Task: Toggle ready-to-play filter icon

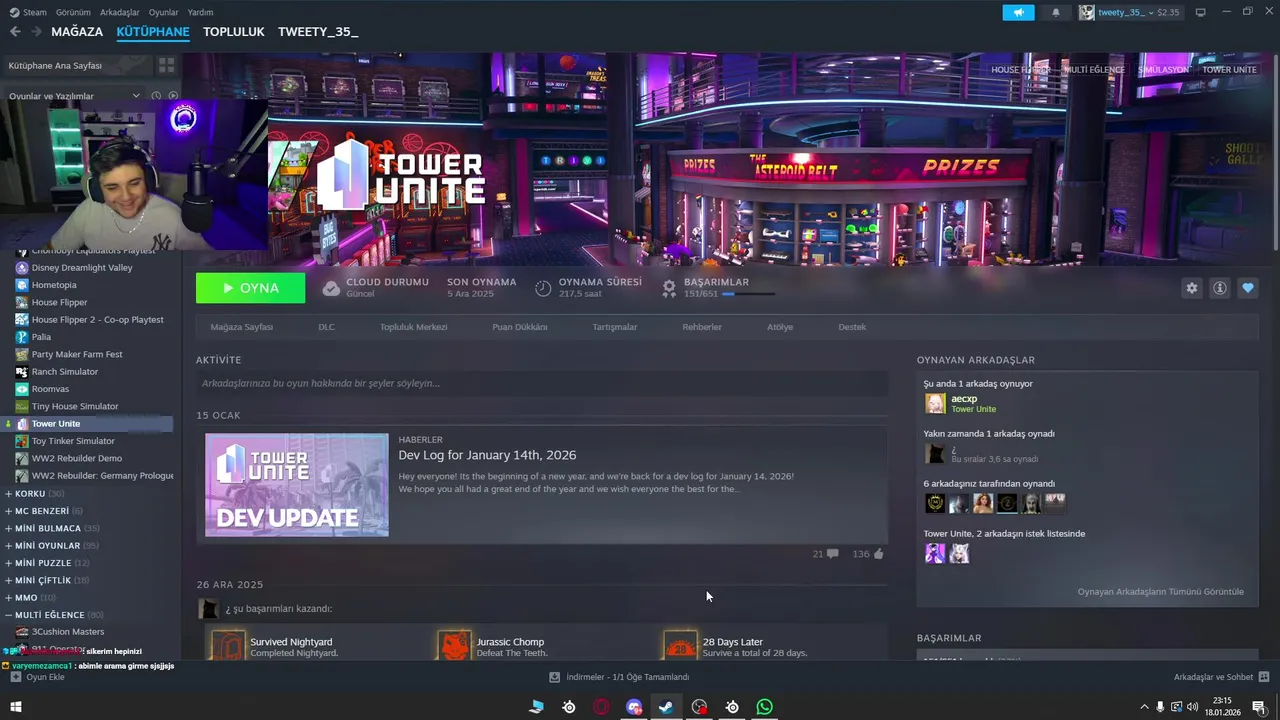Action: tap(173, 96)
